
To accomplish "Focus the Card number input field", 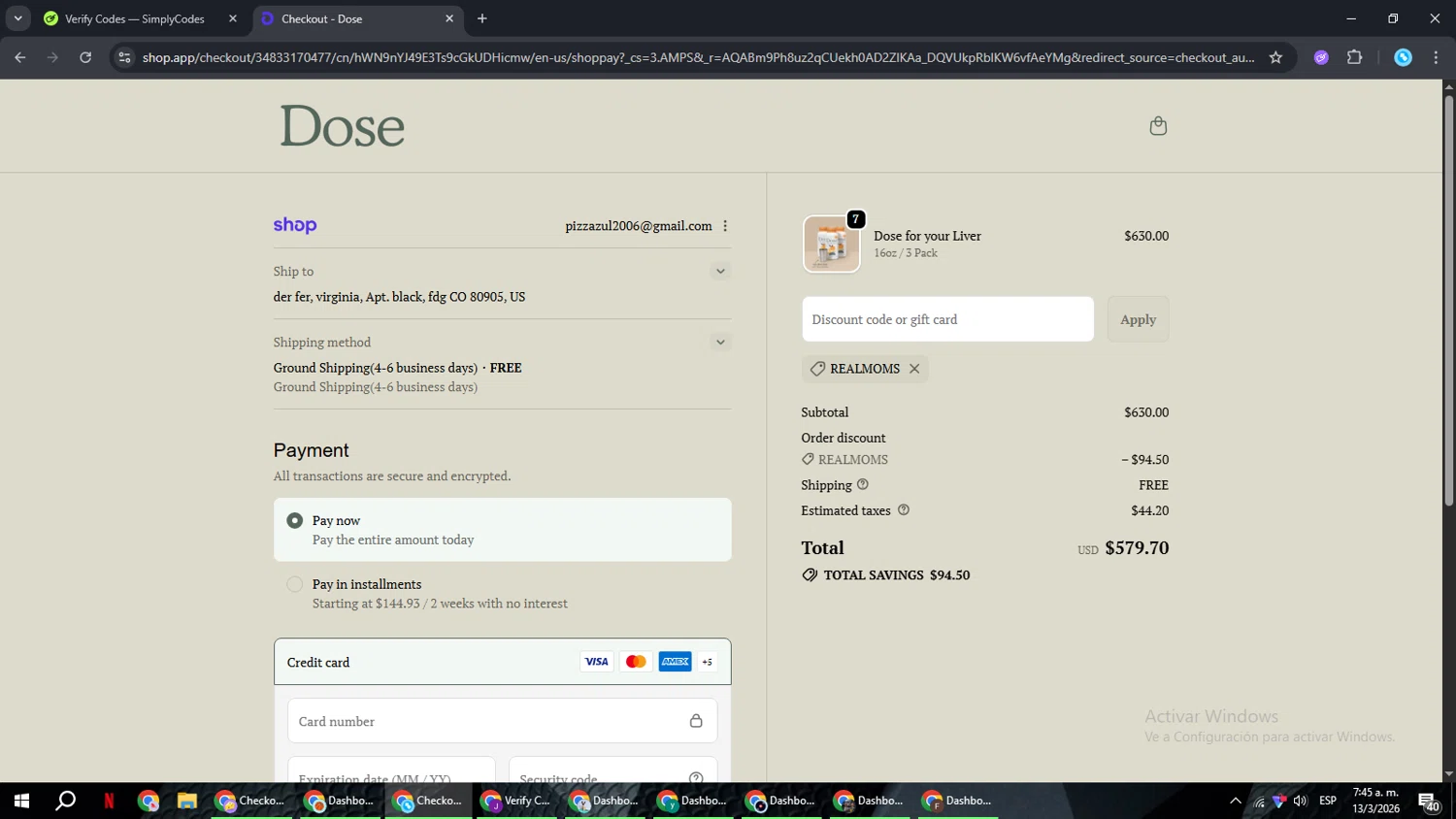I will coord(485,721).
